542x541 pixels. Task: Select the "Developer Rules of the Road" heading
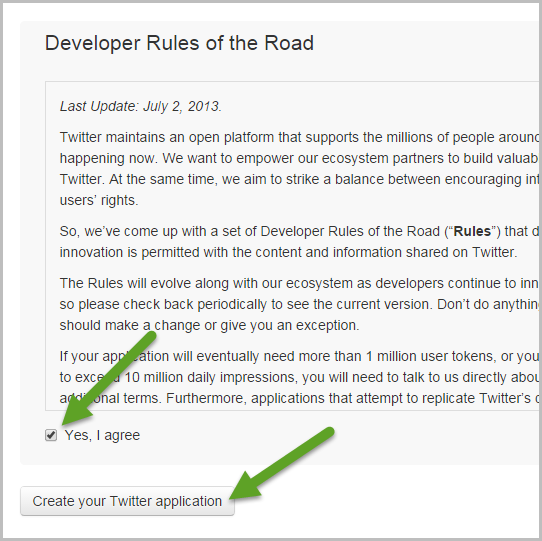pyautogui.click(x=179, y=43)
